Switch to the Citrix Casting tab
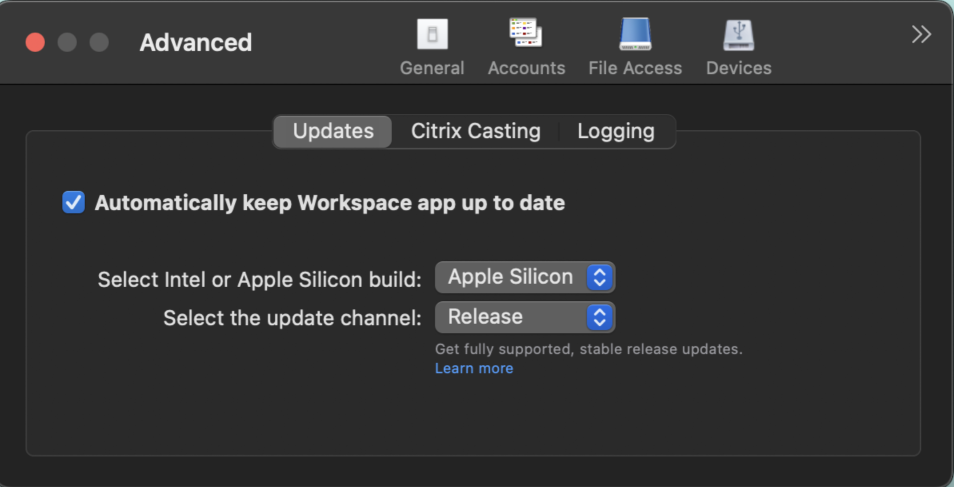Screen dimensions: 954x487 pos(475,131)
